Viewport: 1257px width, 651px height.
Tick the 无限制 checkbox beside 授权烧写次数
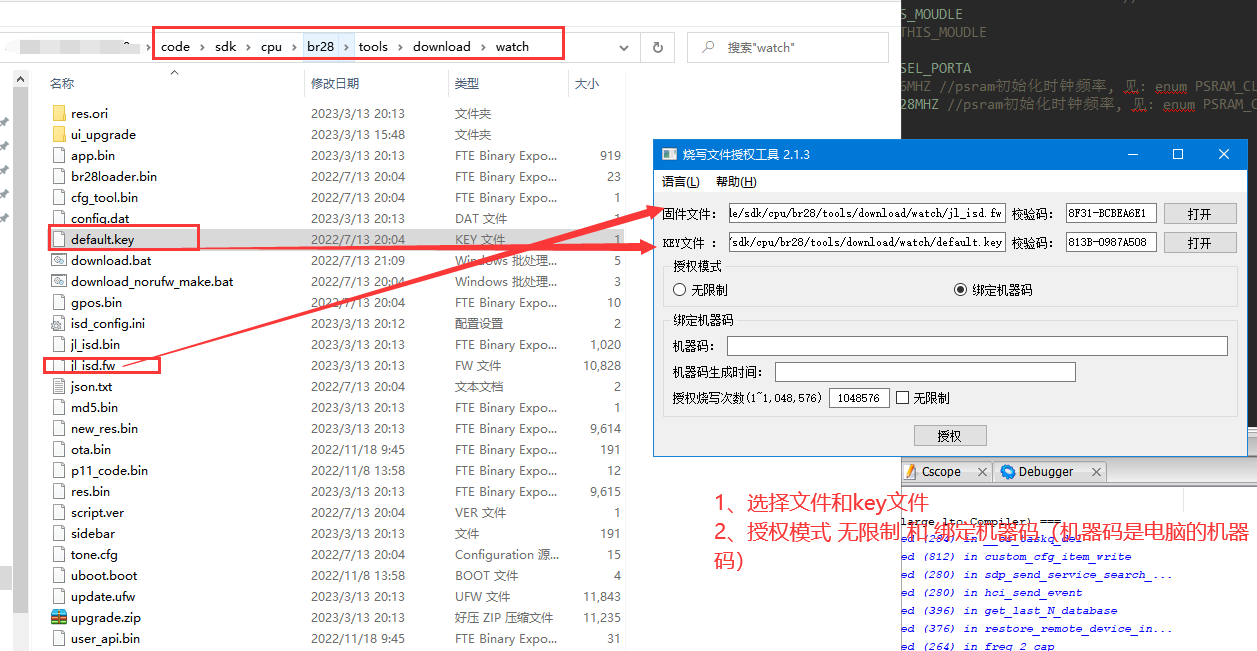902,398
